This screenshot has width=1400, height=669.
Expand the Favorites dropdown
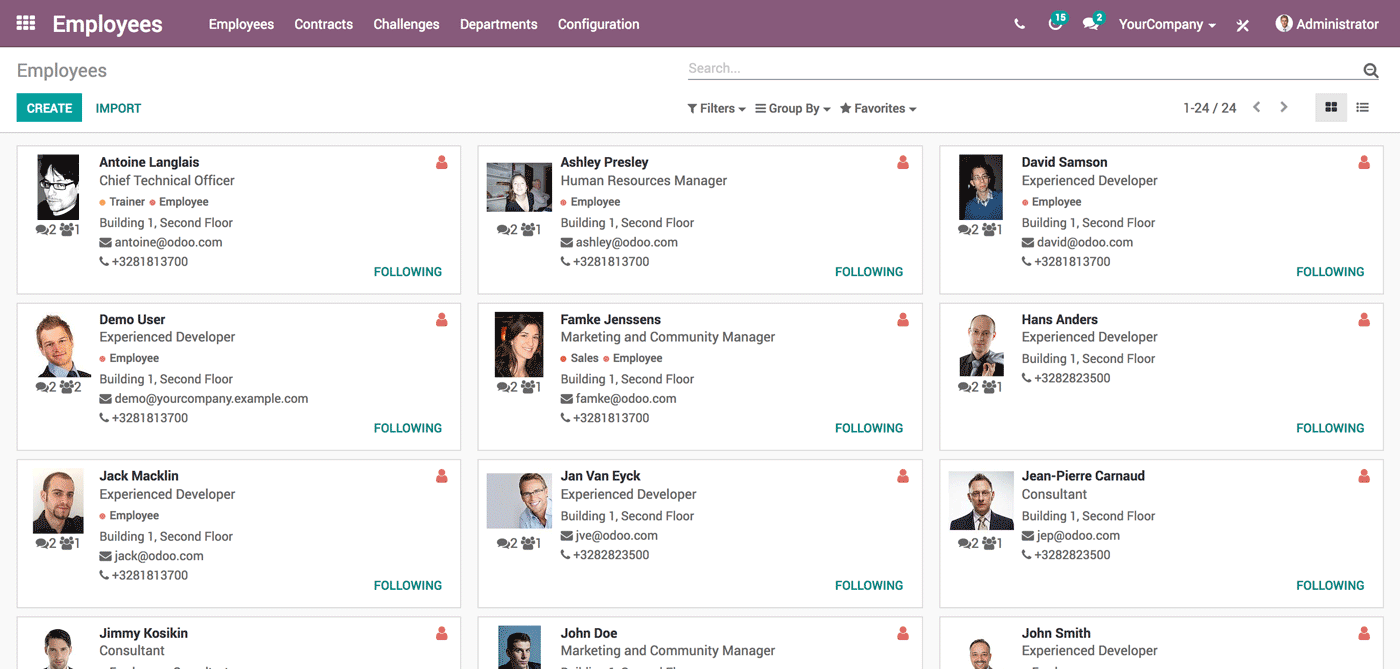click(877, 108)
